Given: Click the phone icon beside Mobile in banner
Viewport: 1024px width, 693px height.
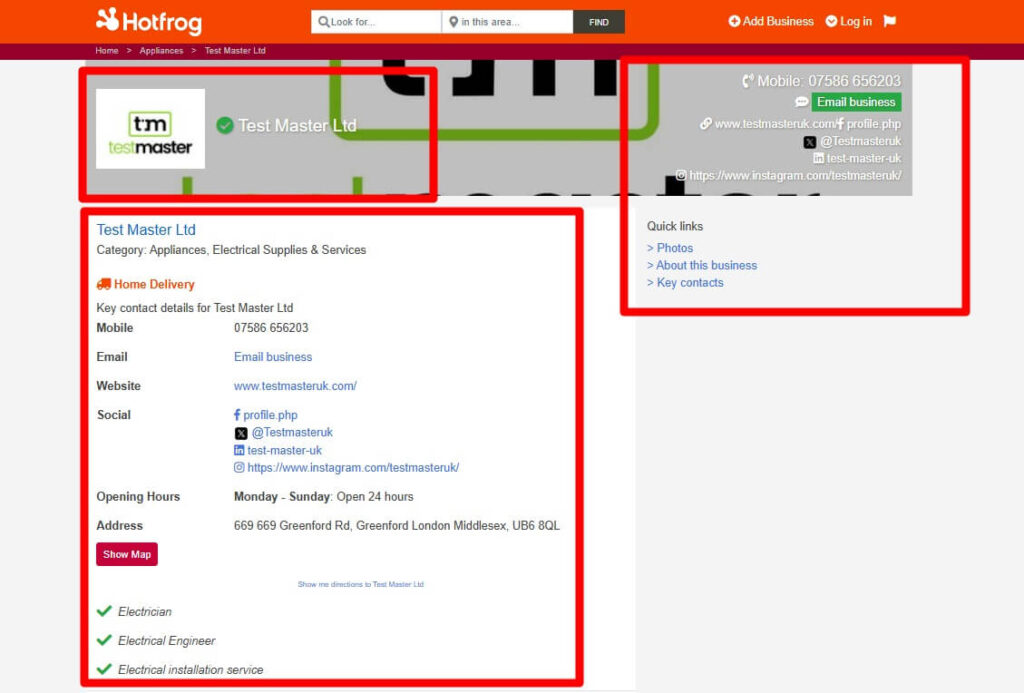Looking at the screenshot, I should click(748, 81).
